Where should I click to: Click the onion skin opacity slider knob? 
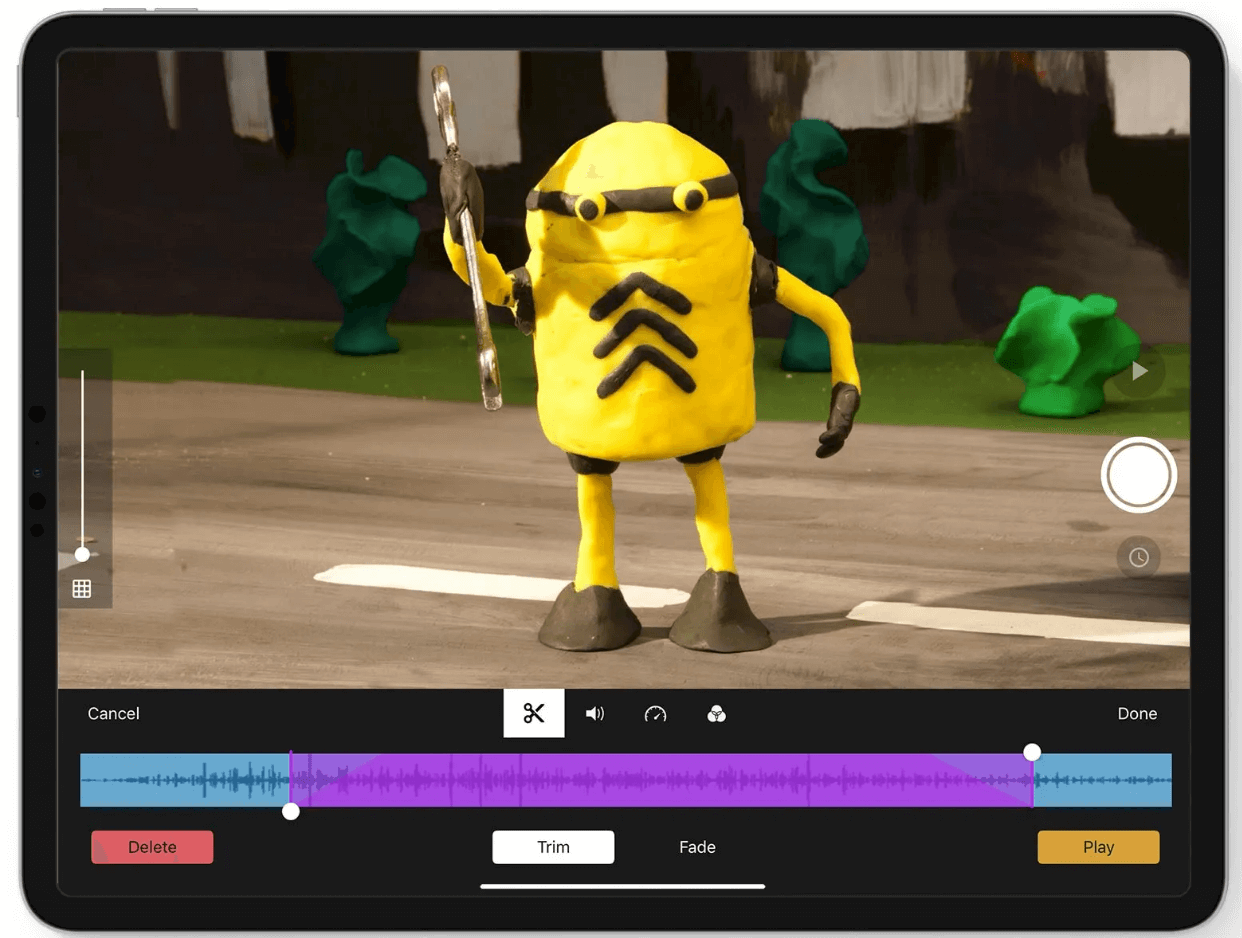(x=82, y=554)
